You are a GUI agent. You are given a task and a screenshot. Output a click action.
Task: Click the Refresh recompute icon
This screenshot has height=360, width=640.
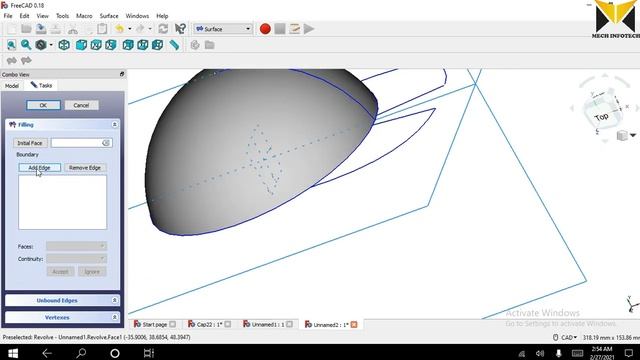(163, 29)
